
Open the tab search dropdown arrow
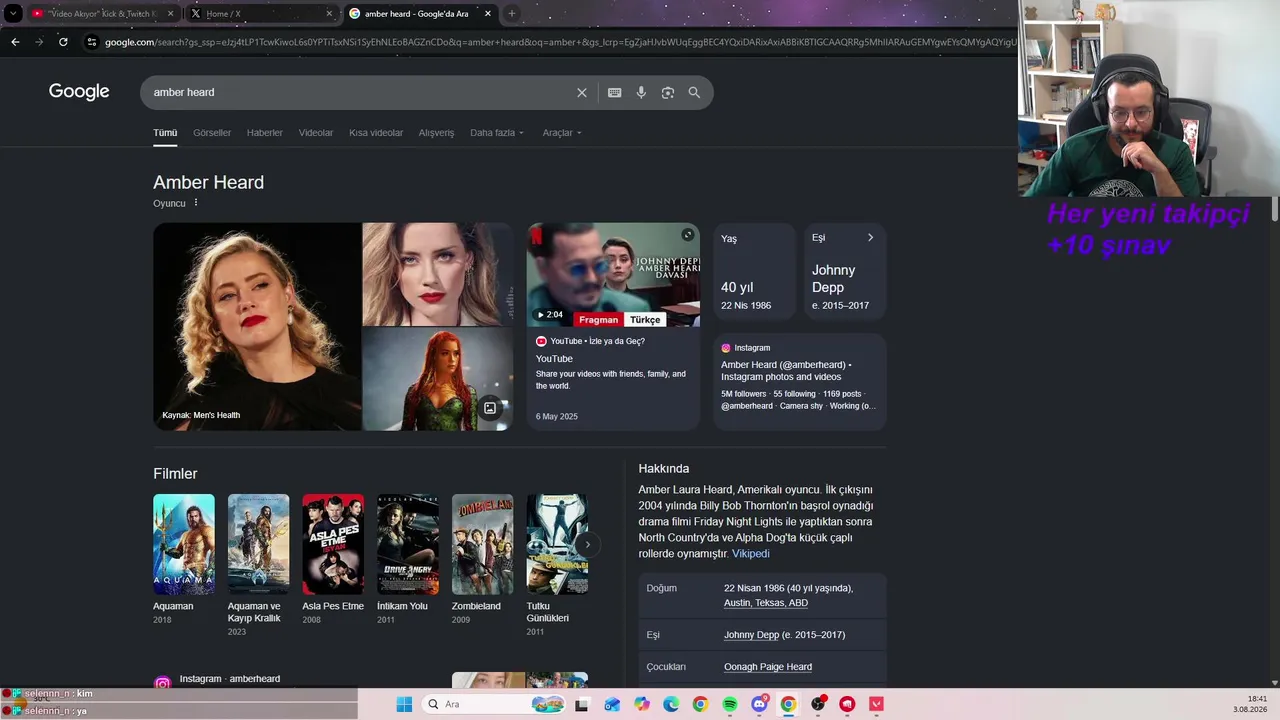coord(13,14)
